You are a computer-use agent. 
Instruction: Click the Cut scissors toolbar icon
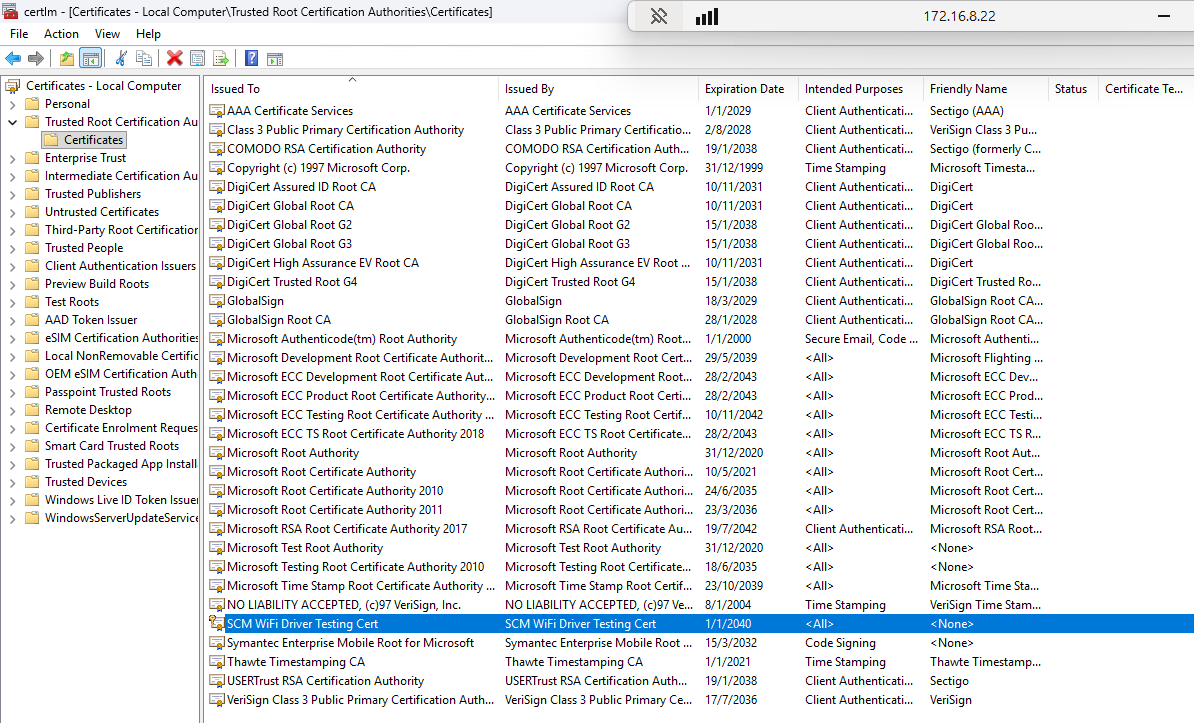(120, 59)
